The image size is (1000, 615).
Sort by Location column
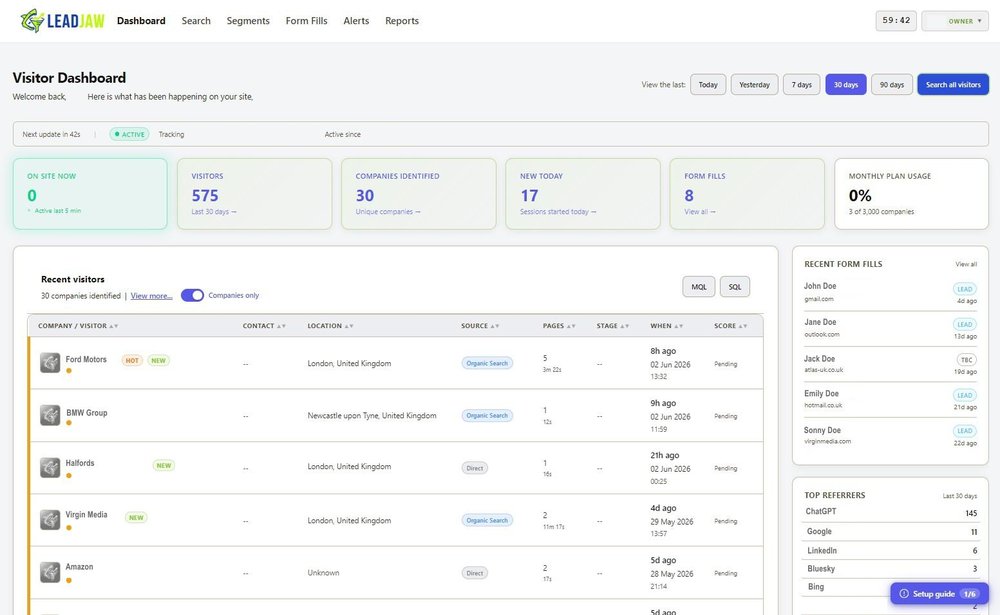pos(330,326)
